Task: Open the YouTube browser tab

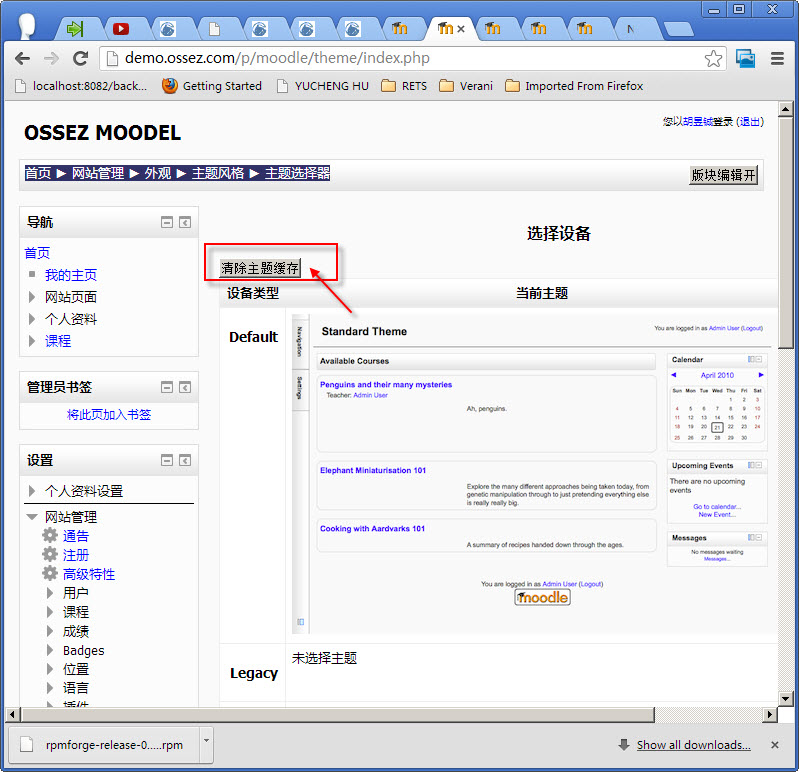Action: click(x=121, y=29)
